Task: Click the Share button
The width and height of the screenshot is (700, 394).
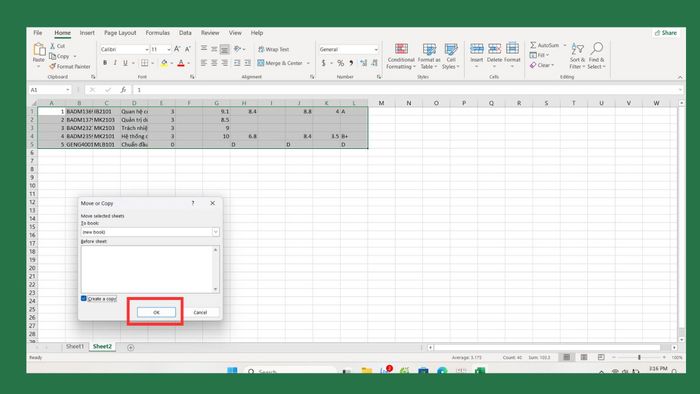Action: tap(666, 33)
